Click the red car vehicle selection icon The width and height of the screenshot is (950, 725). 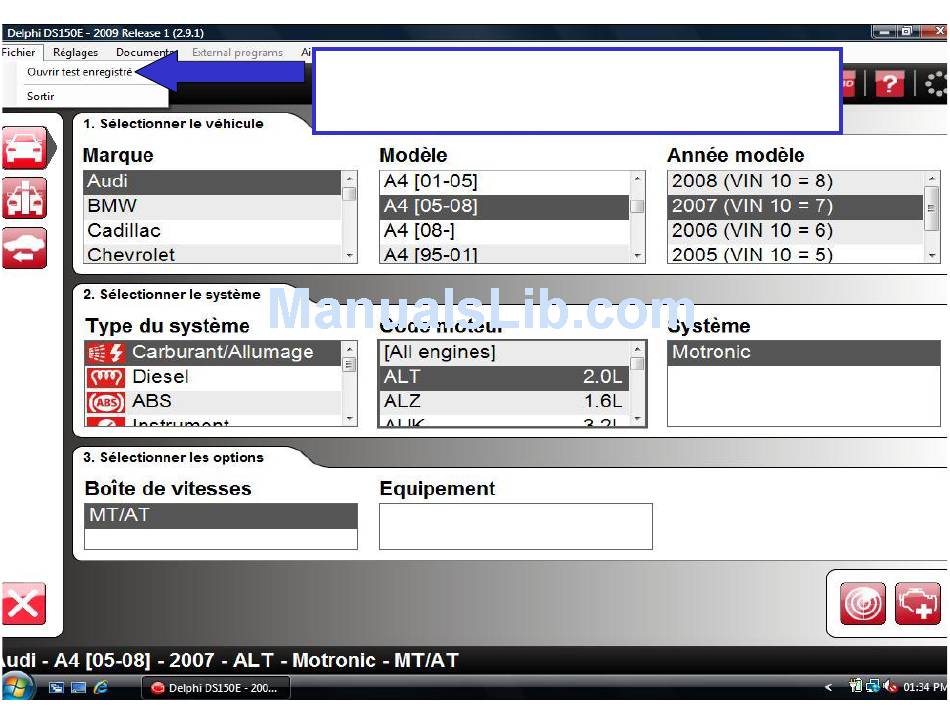coord(24,149)
